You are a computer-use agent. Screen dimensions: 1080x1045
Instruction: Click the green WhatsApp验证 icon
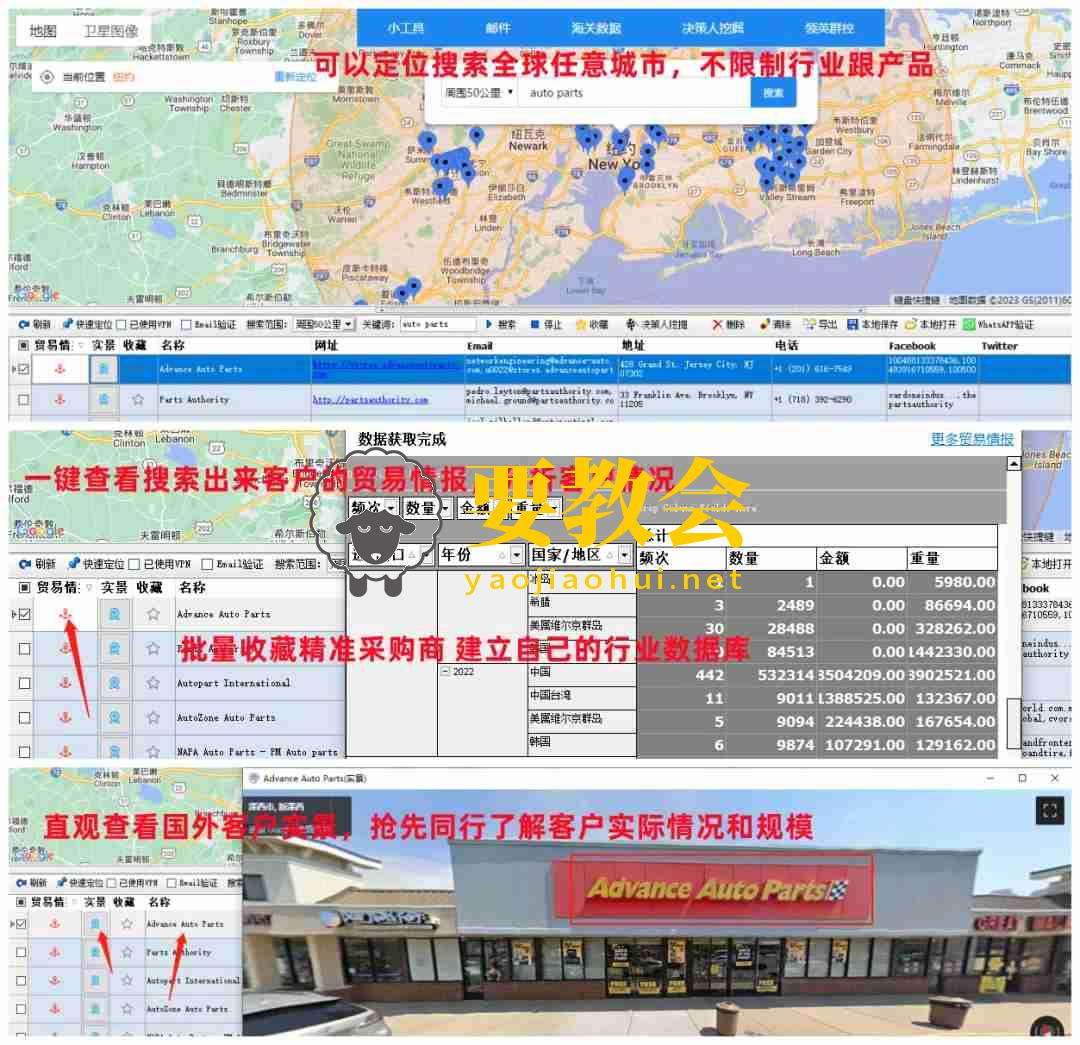point(969,324)
